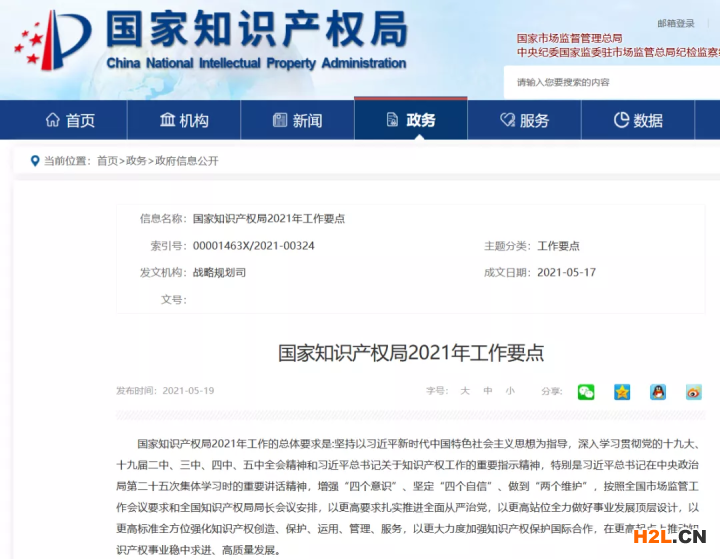This screenshot has height=559, width=720.
Task: Click the 邮箱登录 link
Action: click(675, 23)
